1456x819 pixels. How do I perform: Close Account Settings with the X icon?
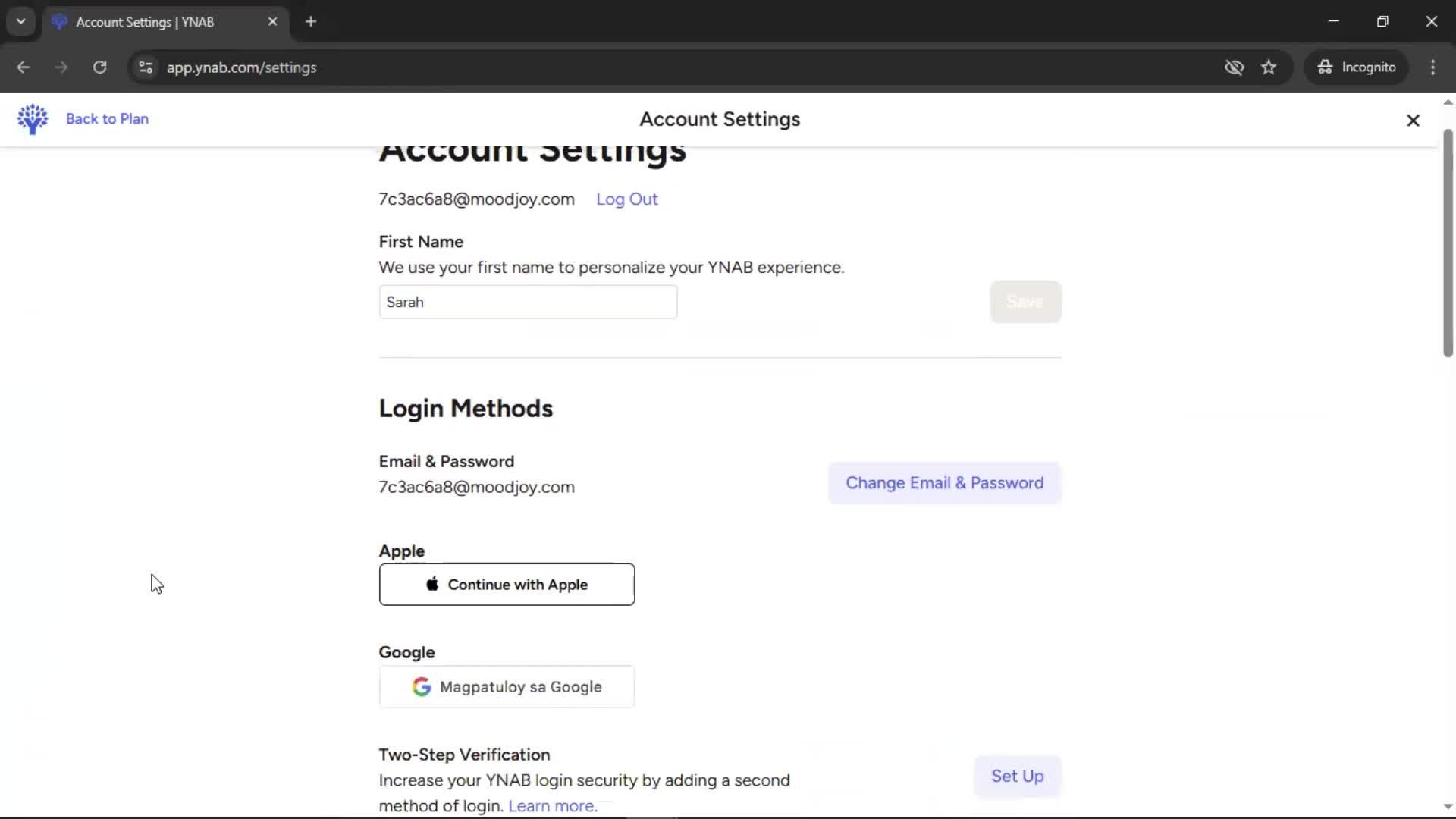pyautogui.click(x=1413, y=121)
